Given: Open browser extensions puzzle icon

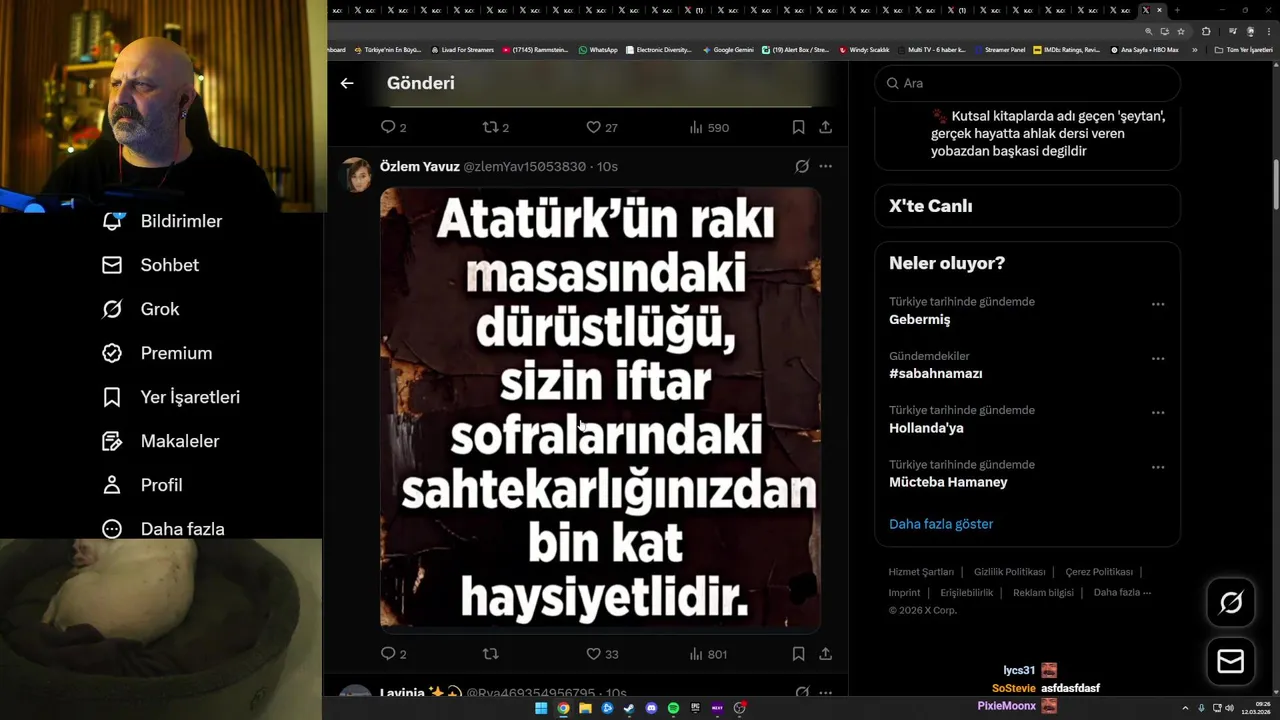Looking at the screenshot, I should pyautogui.click(x=1206, y=31).
